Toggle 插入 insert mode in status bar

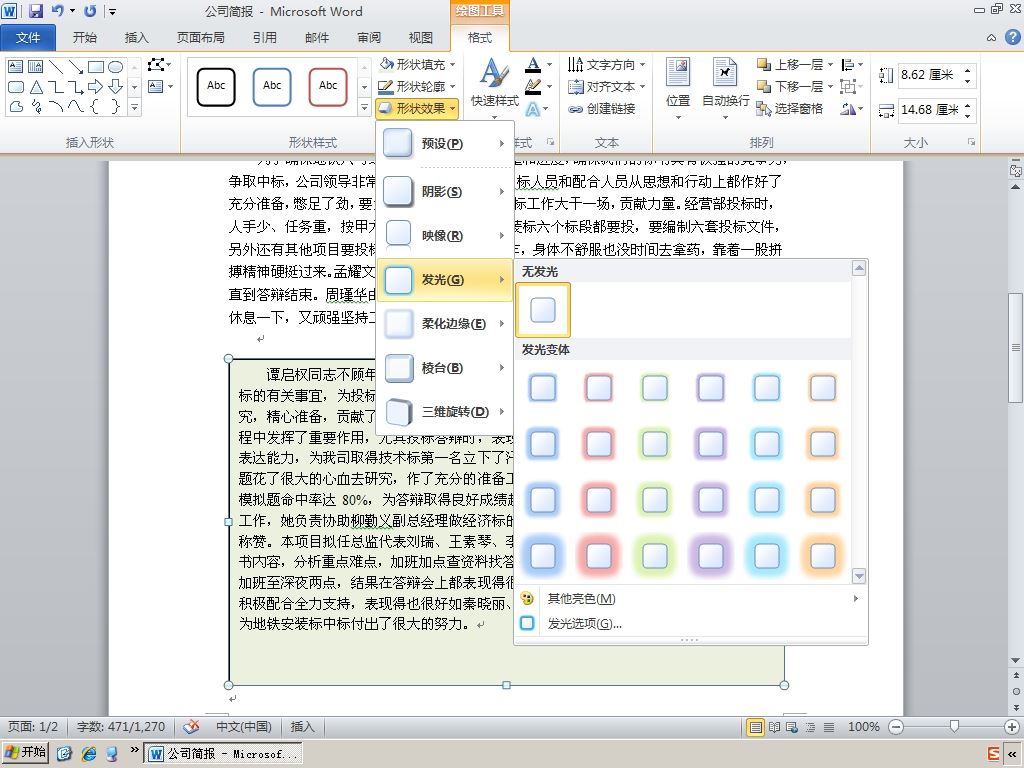click(x=302, y=726)
